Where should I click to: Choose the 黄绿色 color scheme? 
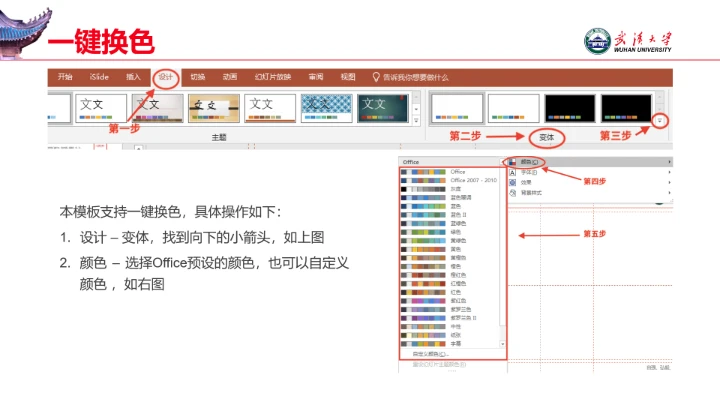point(449,241)
